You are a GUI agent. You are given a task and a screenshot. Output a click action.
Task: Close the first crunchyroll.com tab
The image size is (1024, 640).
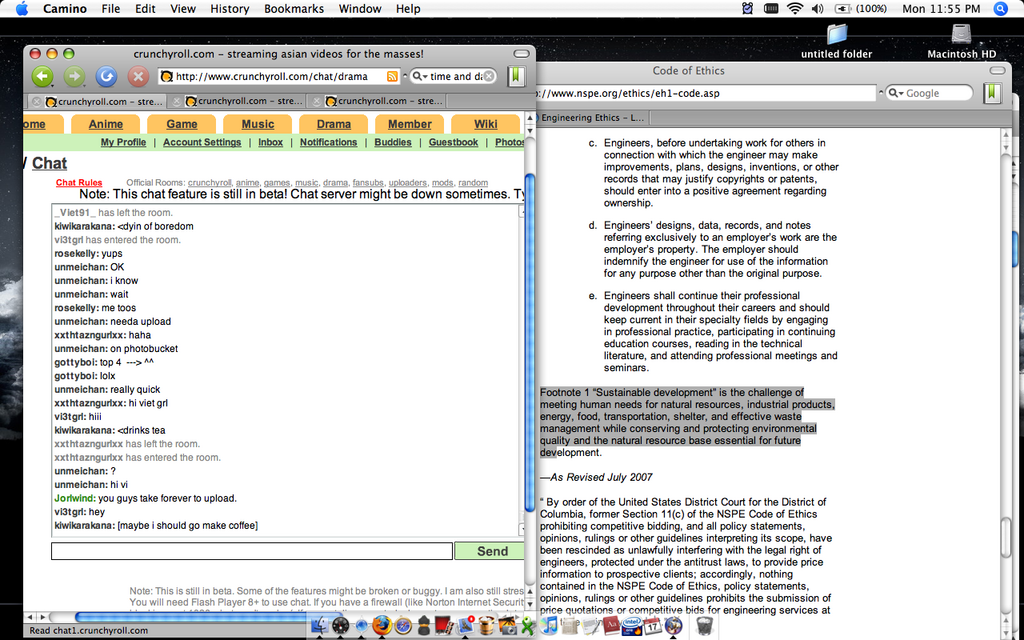[37, 102]
